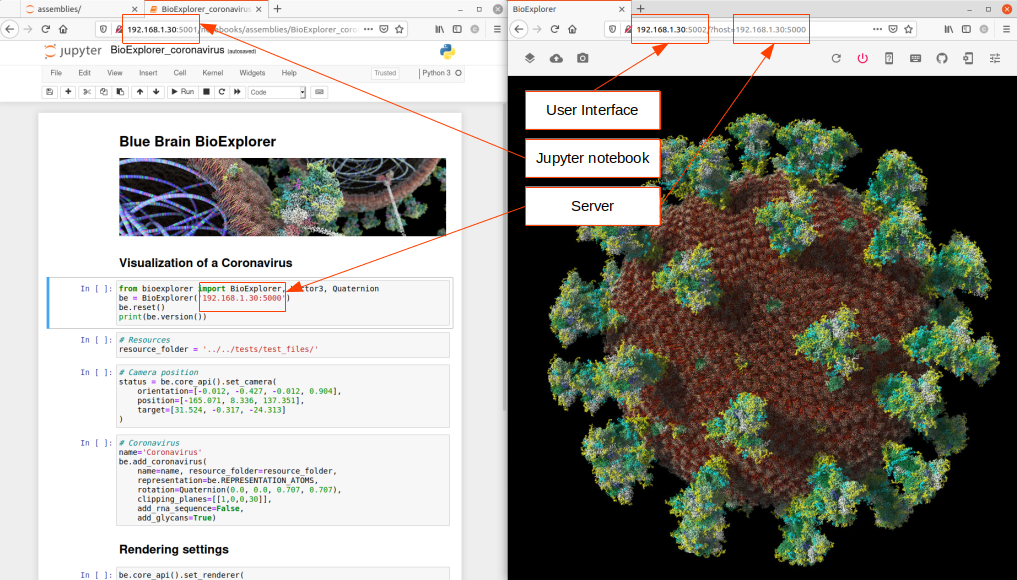
Task: Take a snapshot with the camera icon
Action: pyautogui.click(x=582, y=58)
